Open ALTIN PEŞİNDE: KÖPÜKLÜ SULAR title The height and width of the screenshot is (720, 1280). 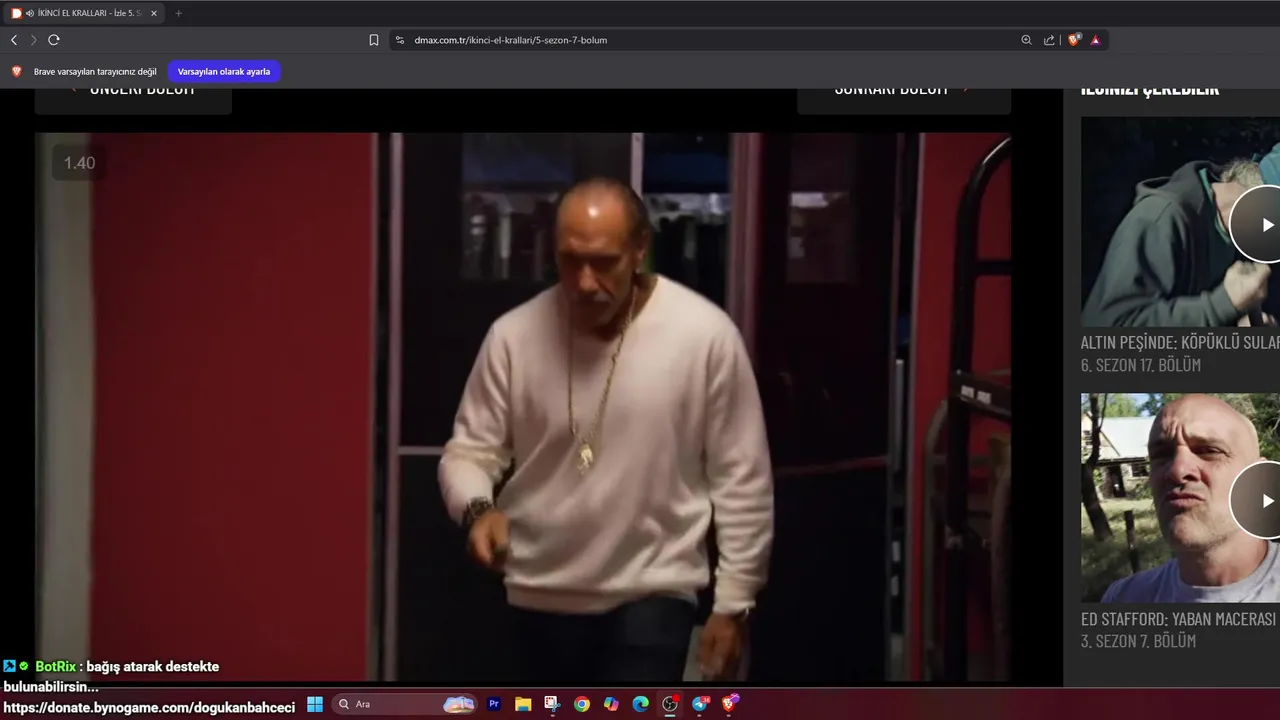click(x=1180, y=342)
